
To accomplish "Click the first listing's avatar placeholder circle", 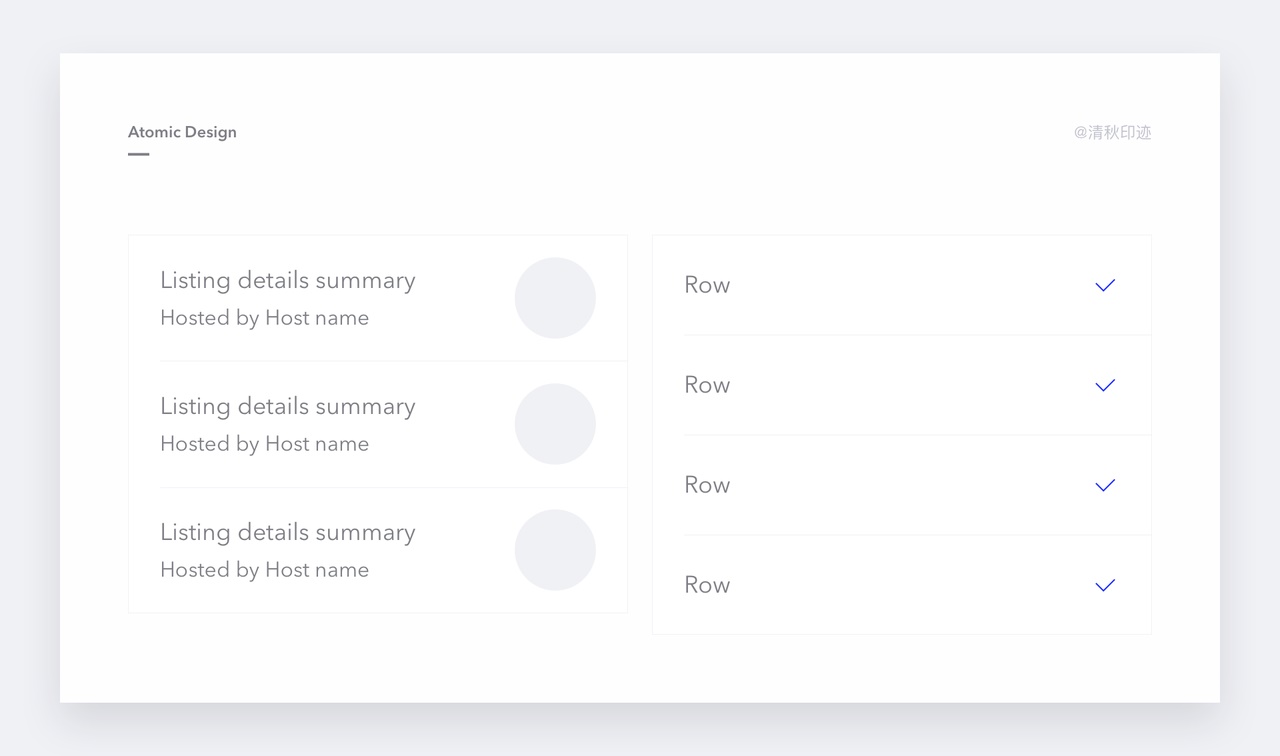I will coord(555,298).
